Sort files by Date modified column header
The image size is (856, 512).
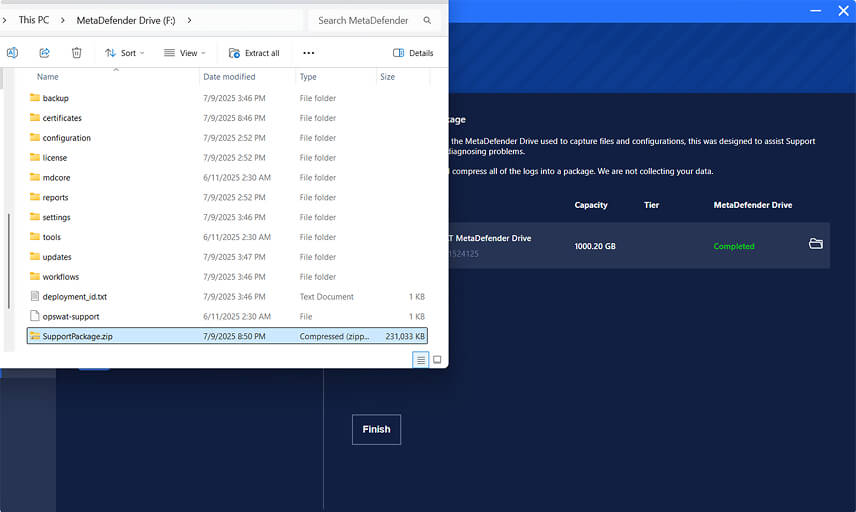(x=229, y=77)
